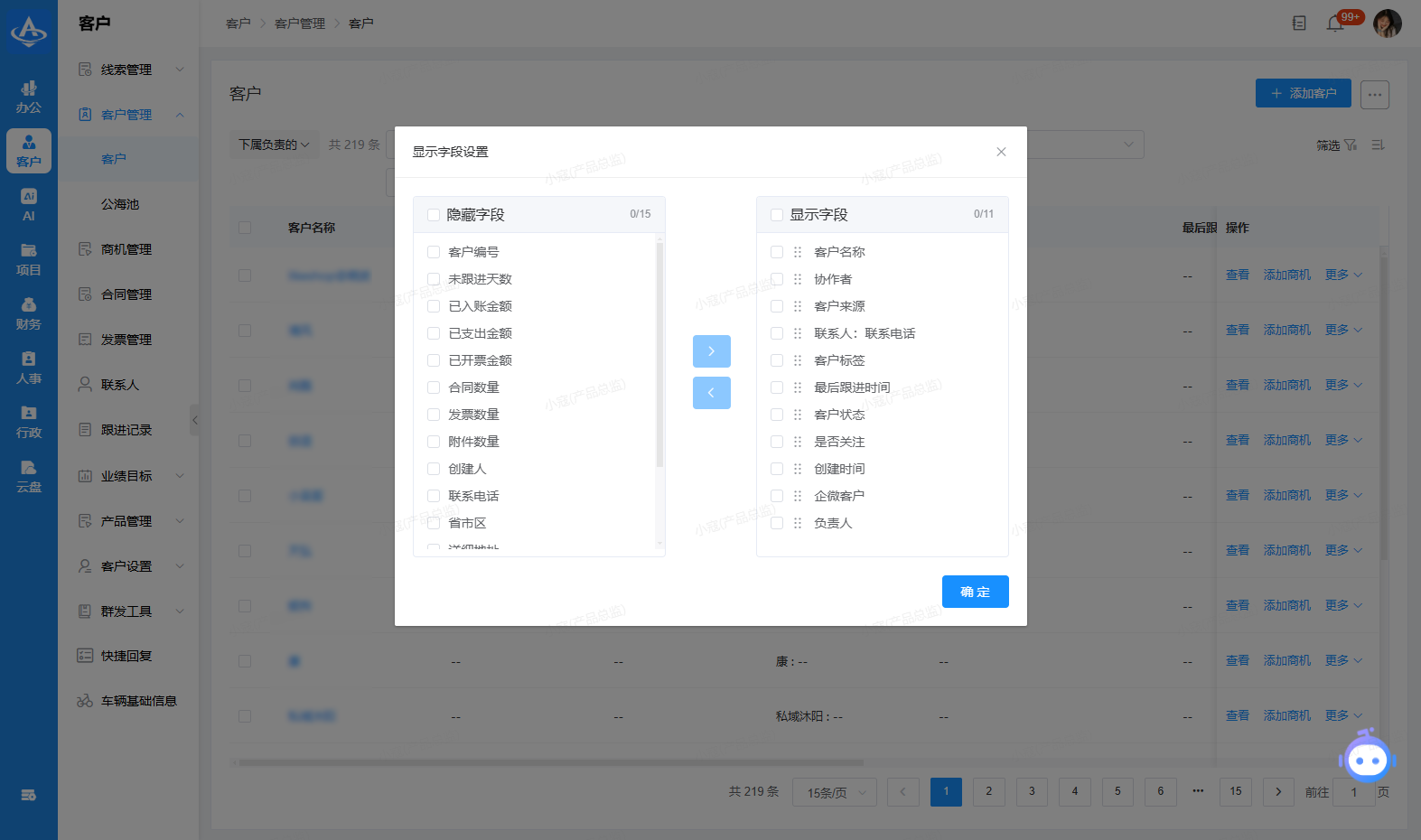Click the AI icon in left sidebar
Image resolution: width=1421 pixels, height=840 pixels.
pyautogui.click(x=29, y=205)
